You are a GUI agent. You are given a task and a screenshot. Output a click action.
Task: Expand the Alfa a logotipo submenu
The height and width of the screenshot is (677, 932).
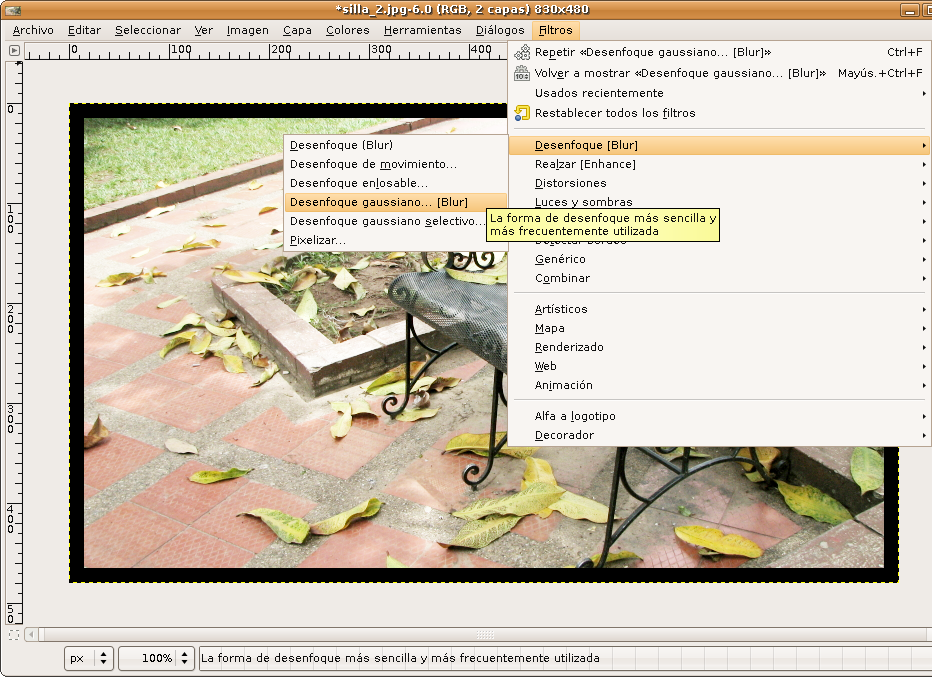720,416
